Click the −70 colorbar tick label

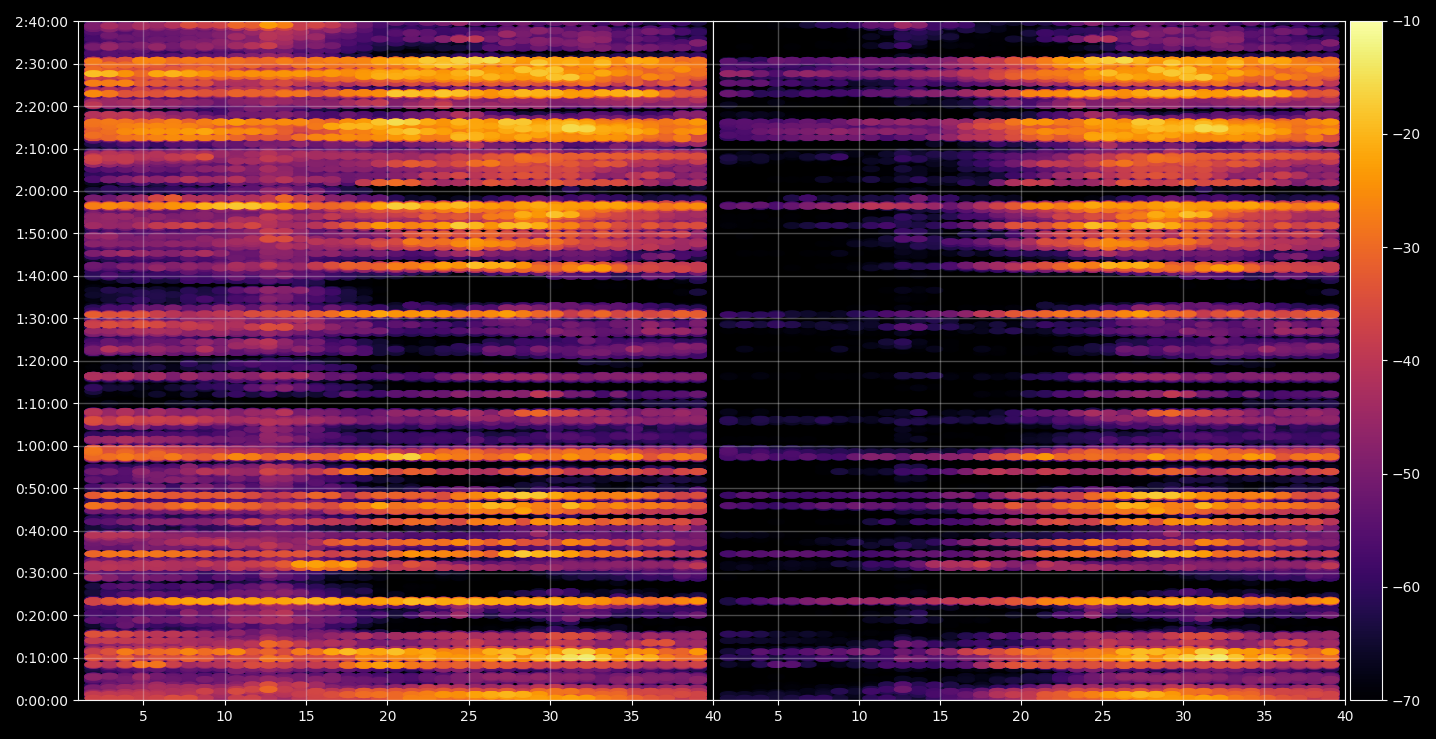1407,701
